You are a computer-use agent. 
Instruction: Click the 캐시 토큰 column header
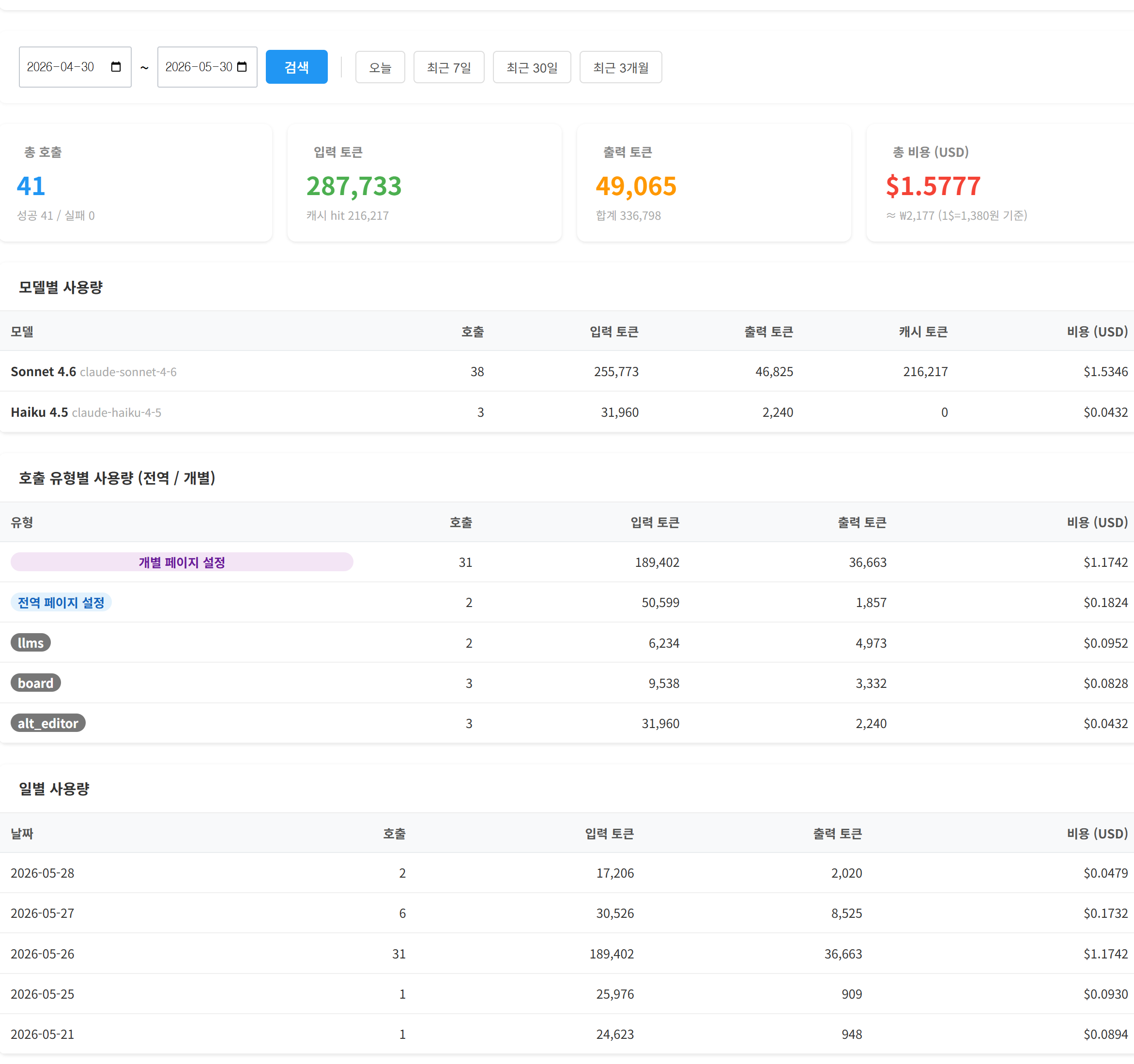tap(923, 331)
